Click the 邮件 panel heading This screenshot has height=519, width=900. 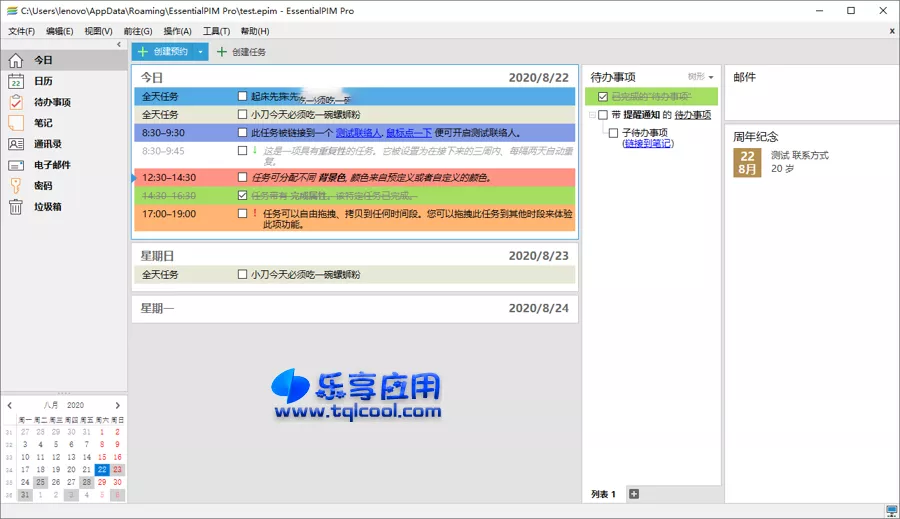tap(744, 77)
